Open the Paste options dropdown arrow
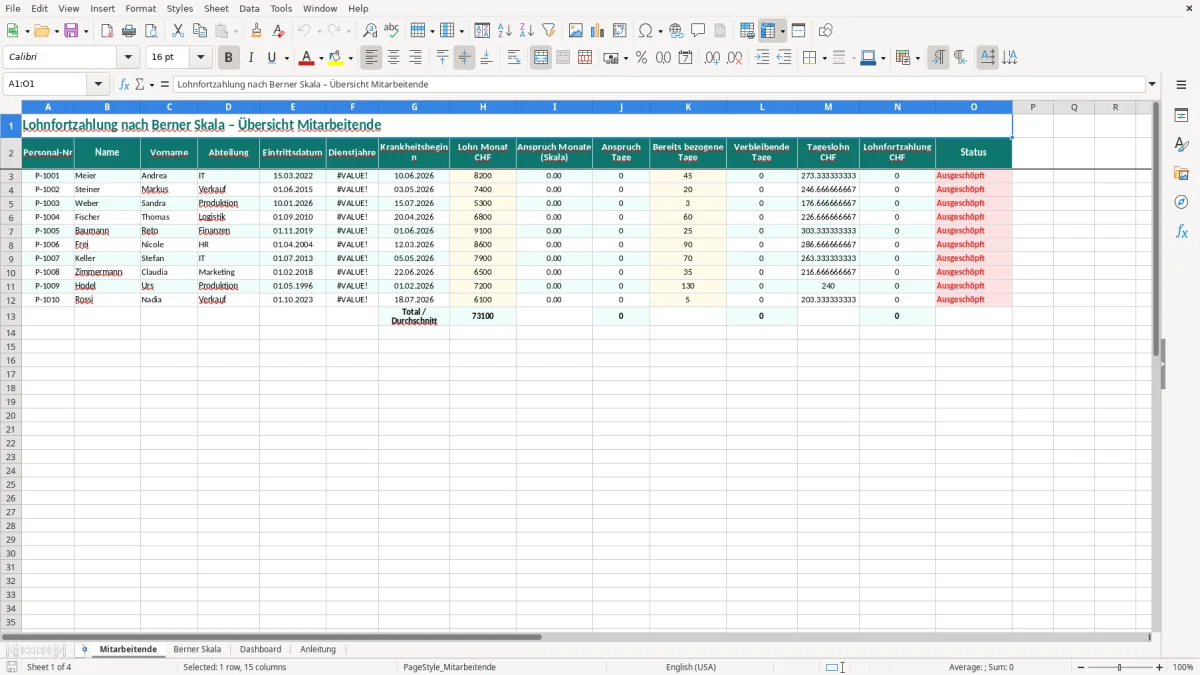Image resolution: width=1200 pixels, height=675 pixels. click(x=235, y=32)
